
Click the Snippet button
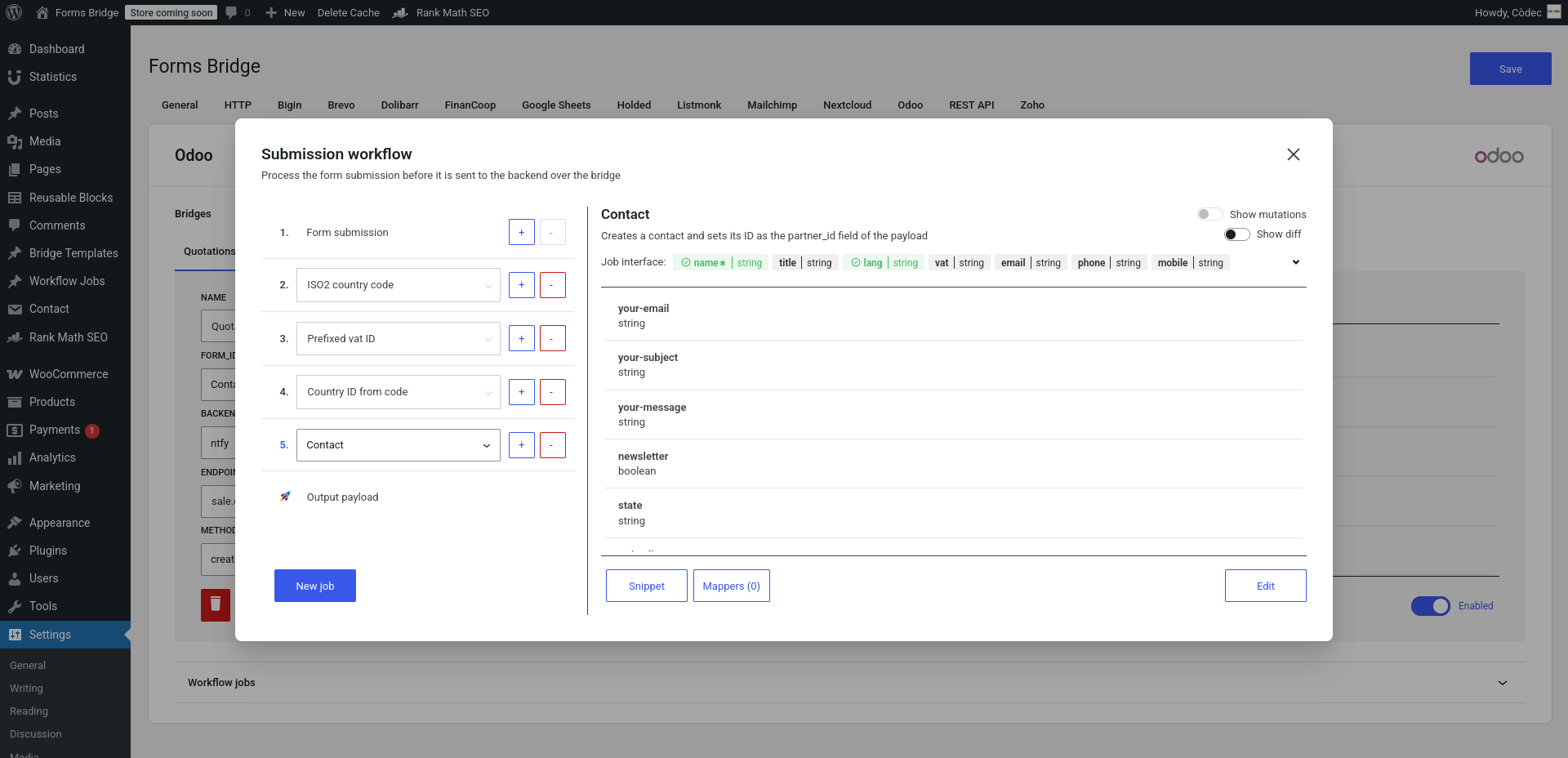(x=647, y=586)
